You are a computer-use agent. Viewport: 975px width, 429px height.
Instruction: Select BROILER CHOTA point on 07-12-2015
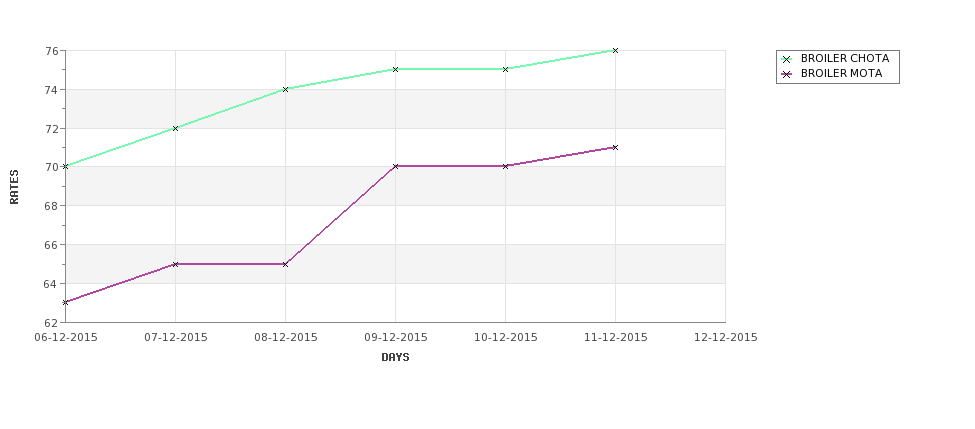(x=175, y=129)
